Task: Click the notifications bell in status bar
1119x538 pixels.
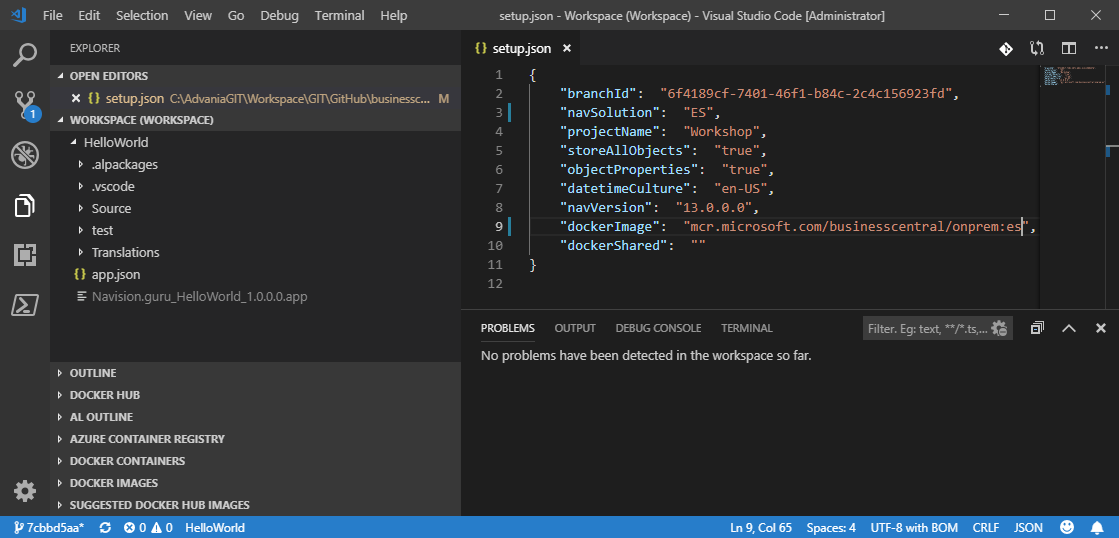Action: [1098, 527]
